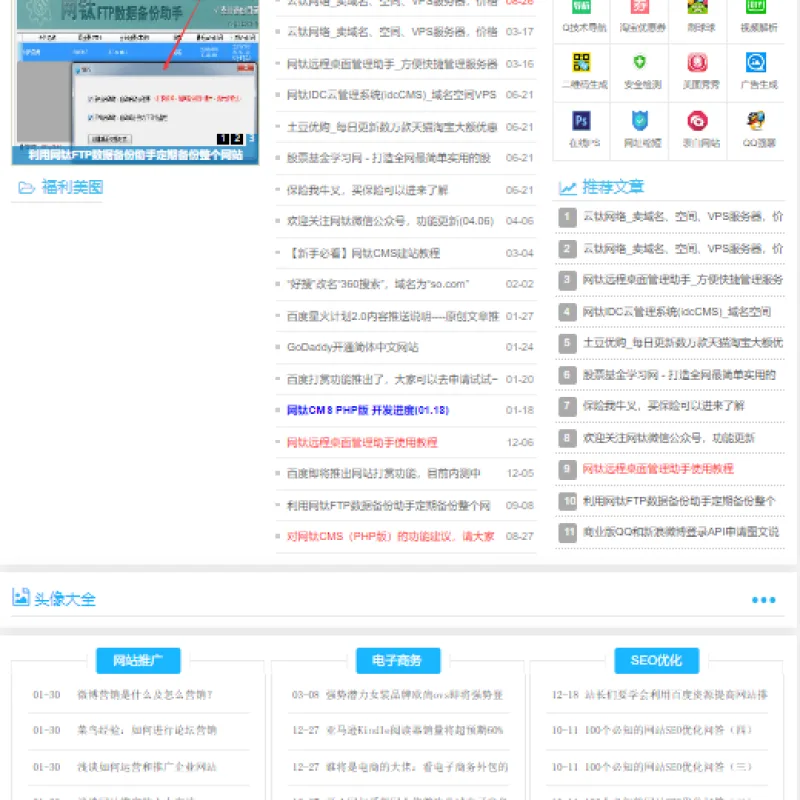Open the 360搜索 so.com article
Screen dimensions: 800x800
378,284
